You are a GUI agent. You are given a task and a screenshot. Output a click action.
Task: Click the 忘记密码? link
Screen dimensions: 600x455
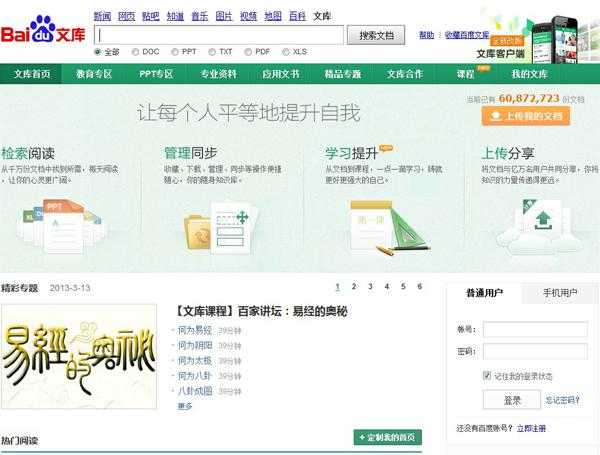pyautogui.click(x=562, y=400)
